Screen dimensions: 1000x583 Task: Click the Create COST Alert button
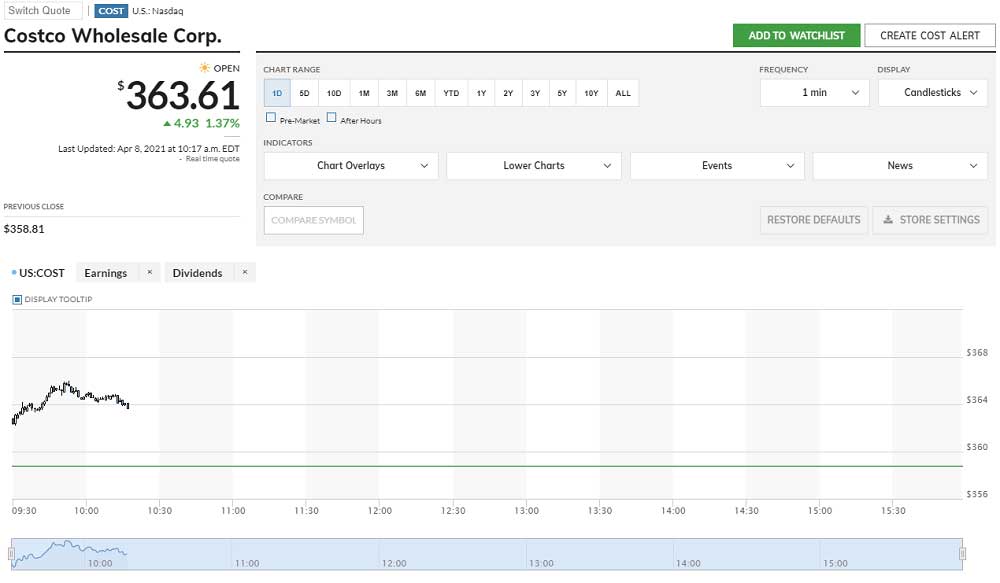click(x=930, y=36)
